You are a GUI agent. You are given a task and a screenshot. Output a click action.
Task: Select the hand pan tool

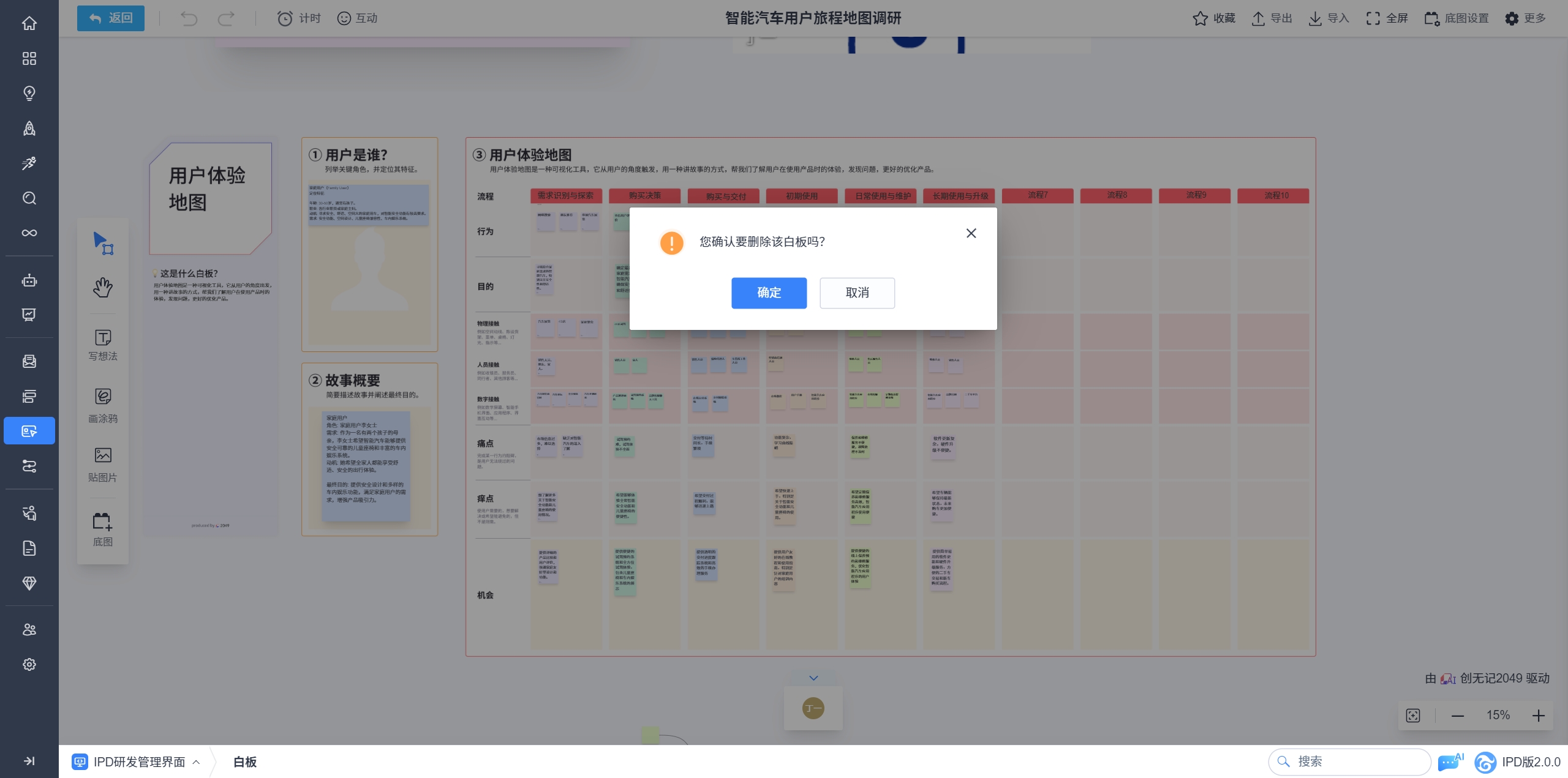103,287
